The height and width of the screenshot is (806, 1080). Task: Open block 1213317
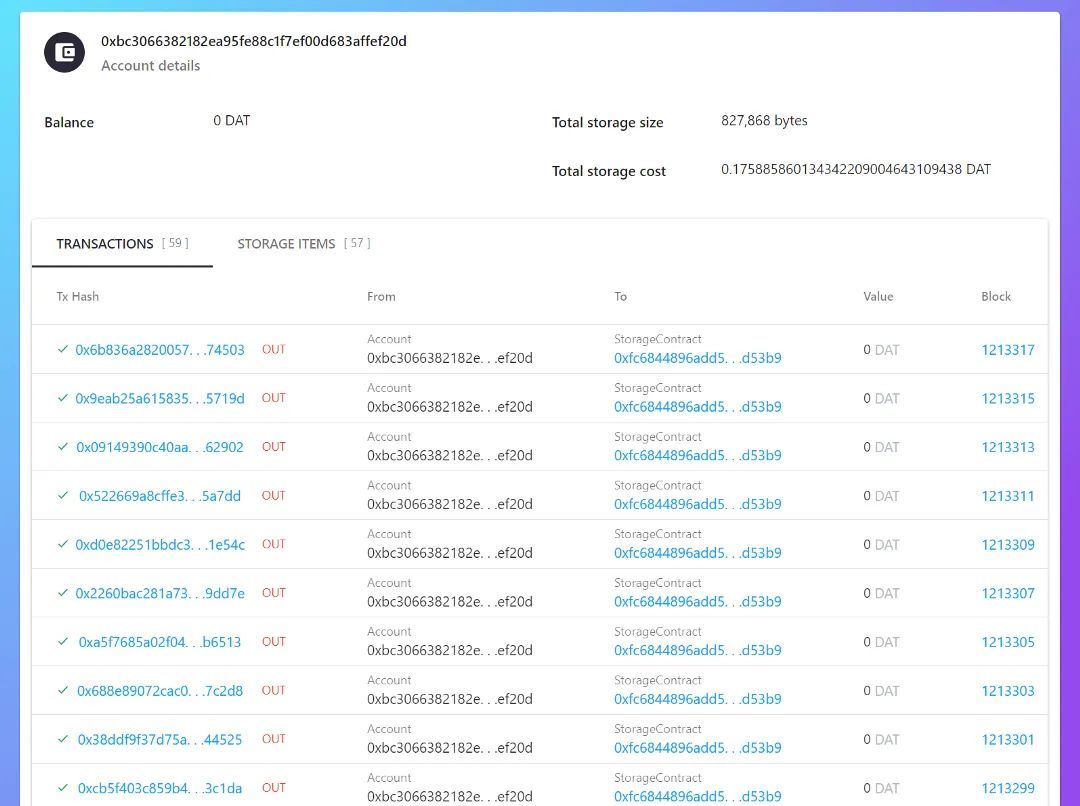1008,350
